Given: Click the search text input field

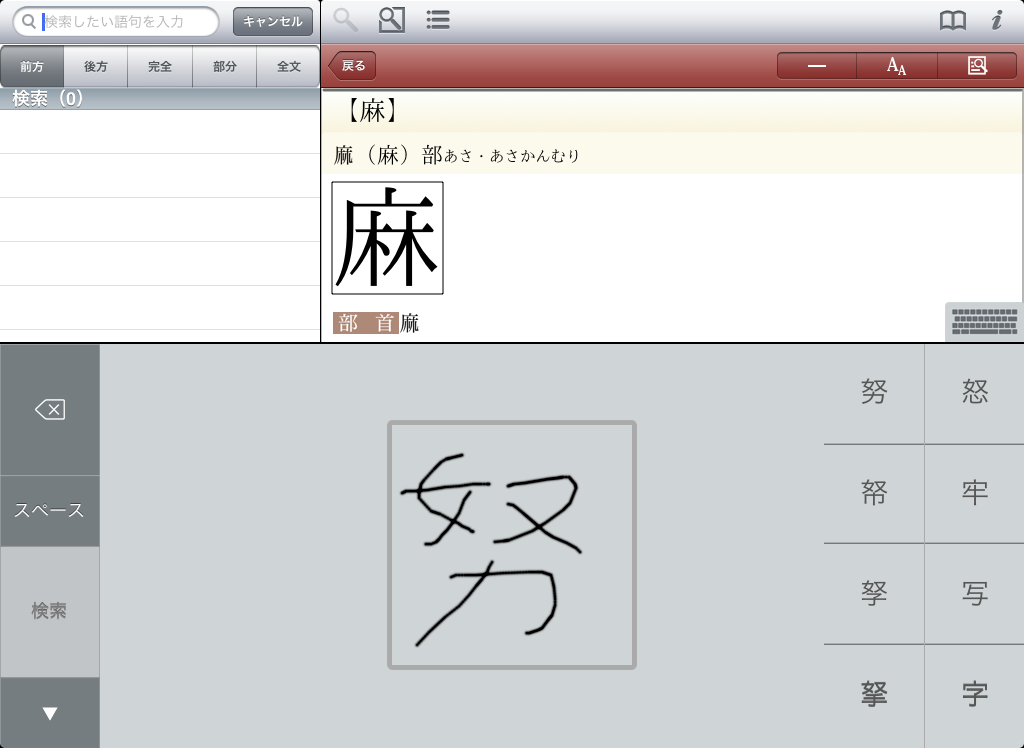Looking at the screenshot, I should coord(125,21).
